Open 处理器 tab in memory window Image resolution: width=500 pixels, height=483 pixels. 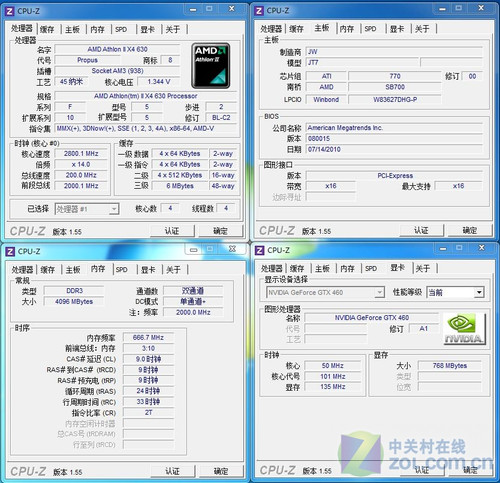(x=22, y=269)
